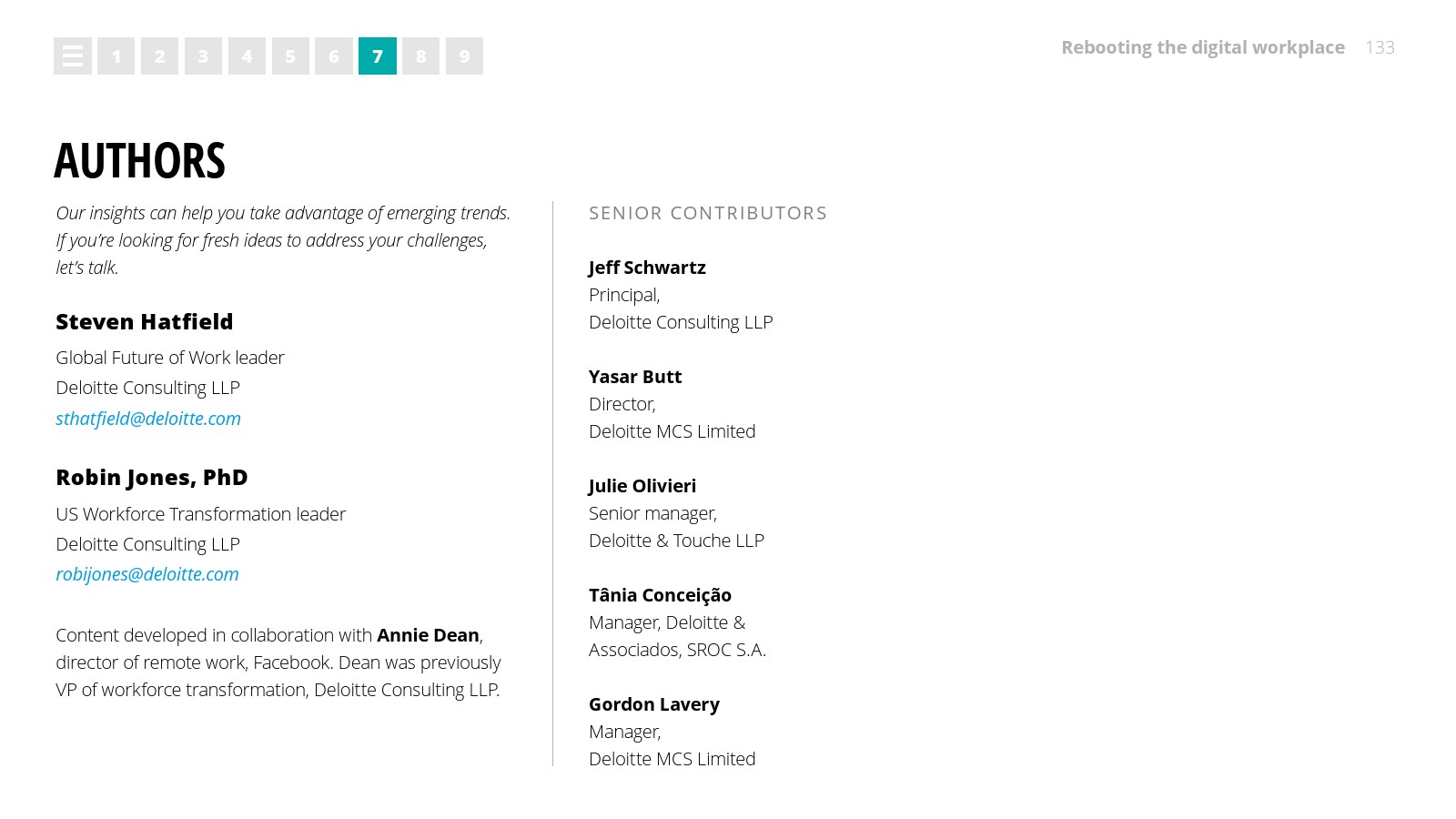Email Steven Hatfield via sthatfield@deloitte.com link

(x=148, y=419)
